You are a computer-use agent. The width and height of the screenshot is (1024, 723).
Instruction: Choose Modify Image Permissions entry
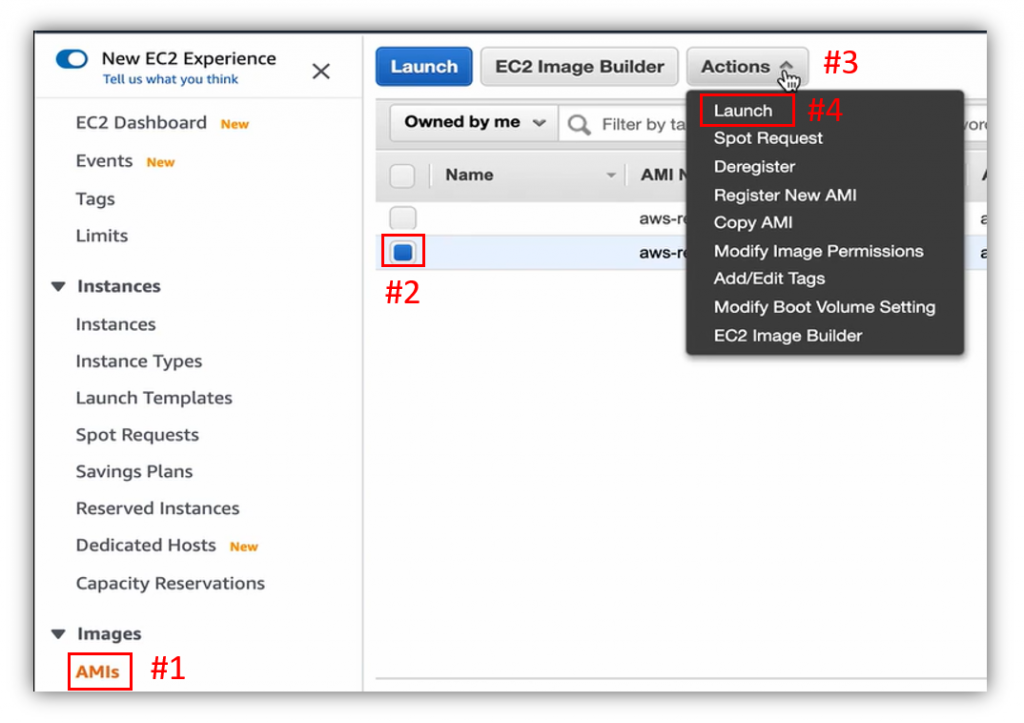coord(818,251)
